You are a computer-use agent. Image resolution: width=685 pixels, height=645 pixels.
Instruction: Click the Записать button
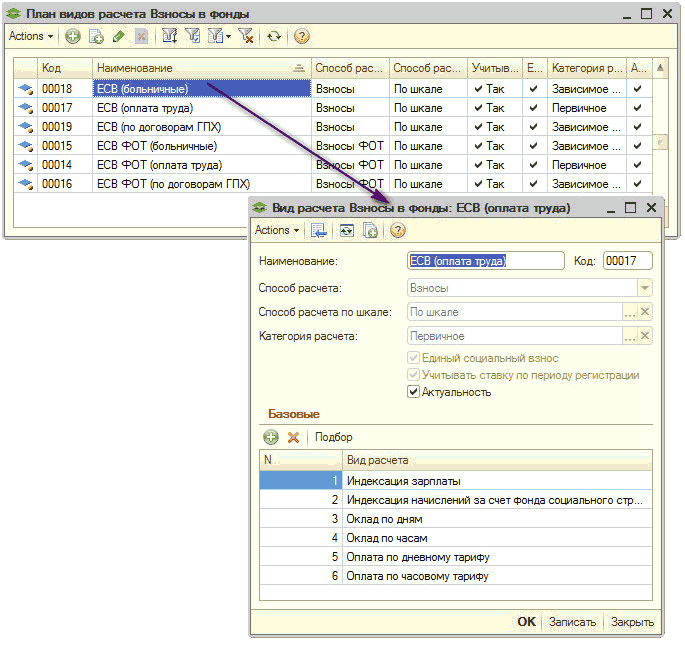pos(572,621)
